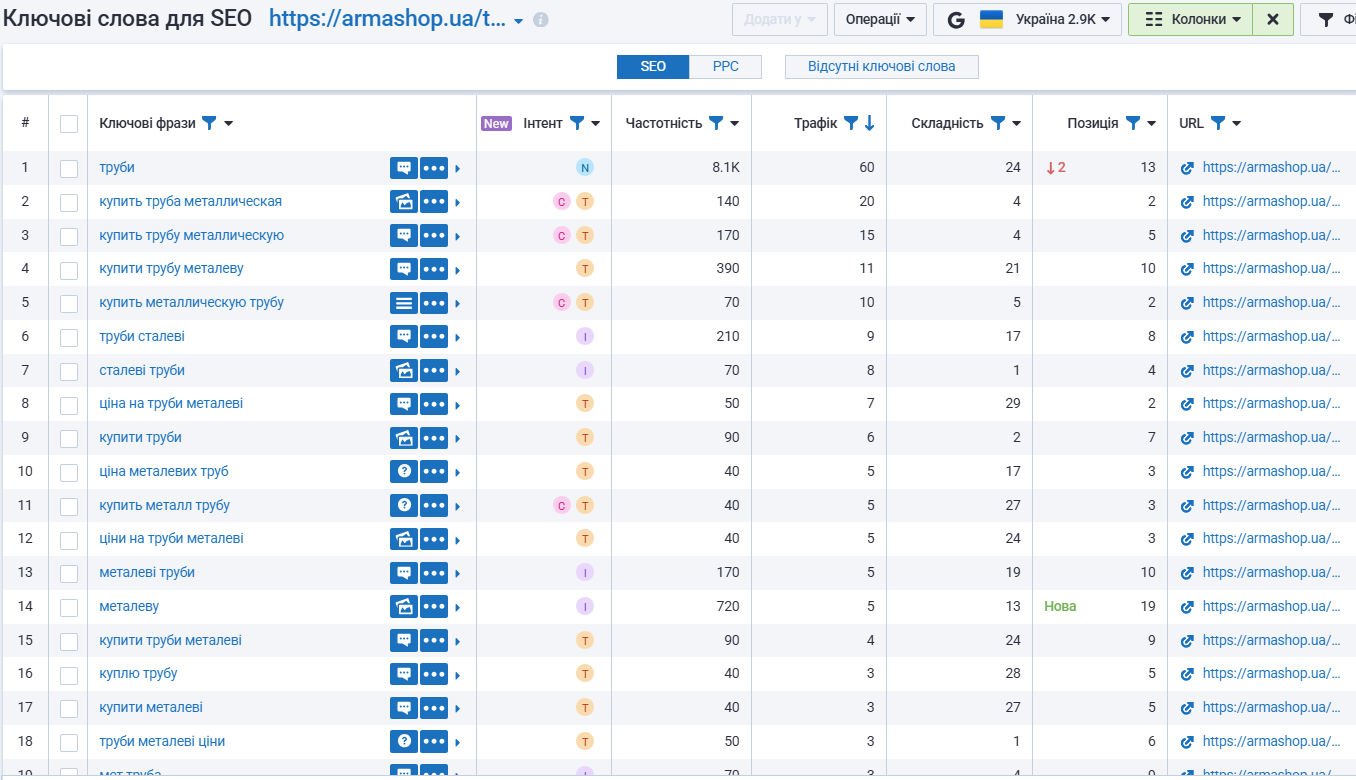Open Відсутні ключові слова
Image resolution: width=1356 pixels, height=780 pixels.
tap(882, 67)
